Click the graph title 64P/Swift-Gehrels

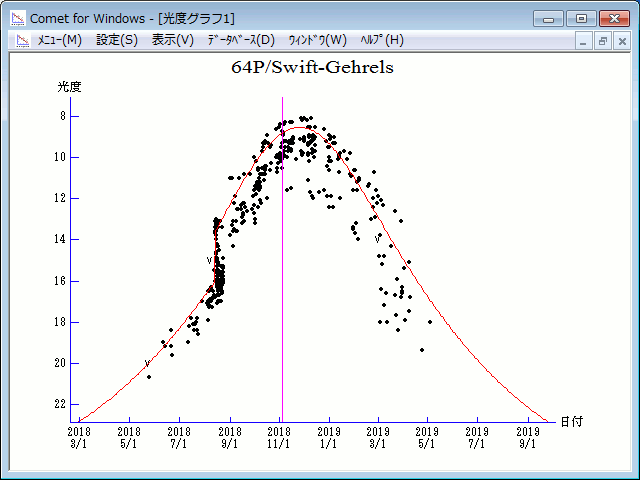click(x=312, y=67)
